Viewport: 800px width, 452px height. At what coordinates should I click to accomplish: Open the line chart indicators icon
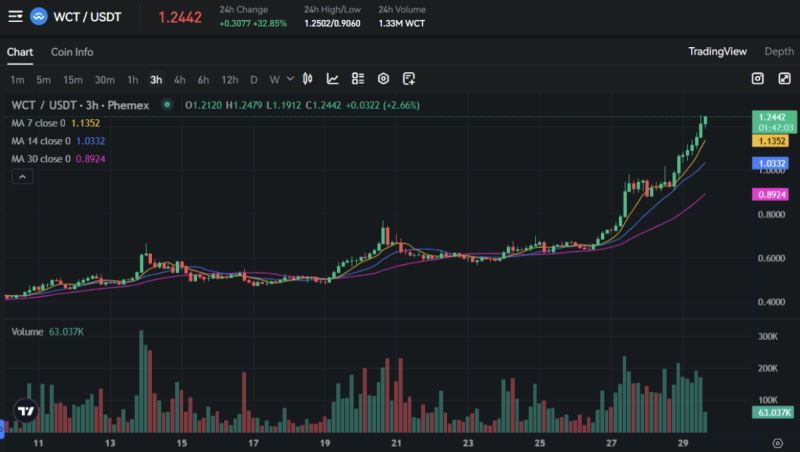pyautogui.click(x=333, y=79)
